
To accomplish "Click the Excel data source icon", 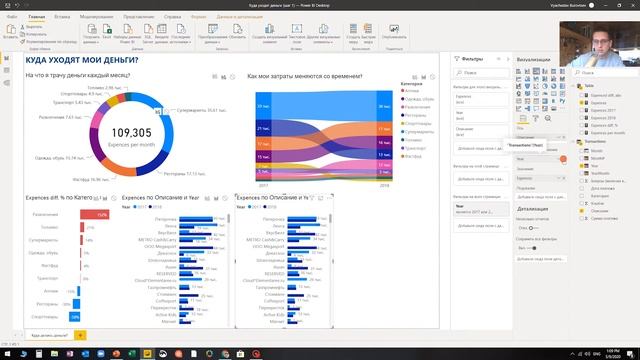I will click(x=107, y=29).
